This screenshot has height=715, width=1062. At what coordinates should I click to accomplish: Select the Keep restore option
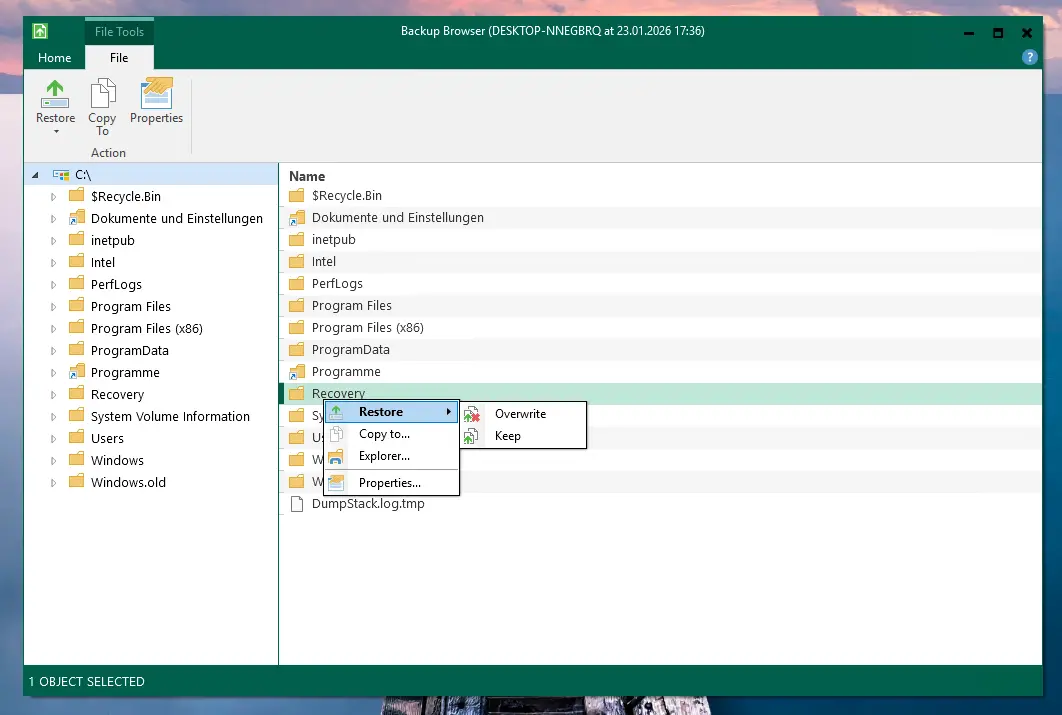point(507,436)
